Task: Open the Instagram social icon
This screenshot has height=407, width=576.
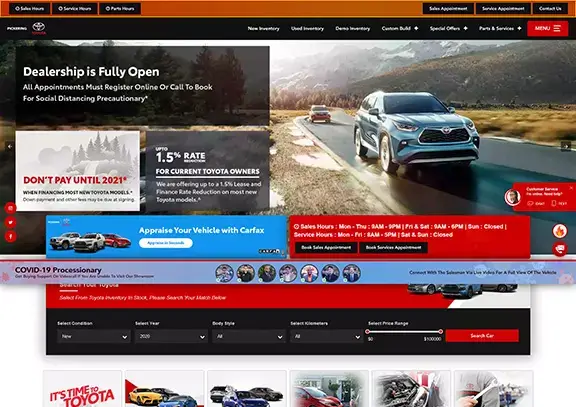Action: (10, 208)
